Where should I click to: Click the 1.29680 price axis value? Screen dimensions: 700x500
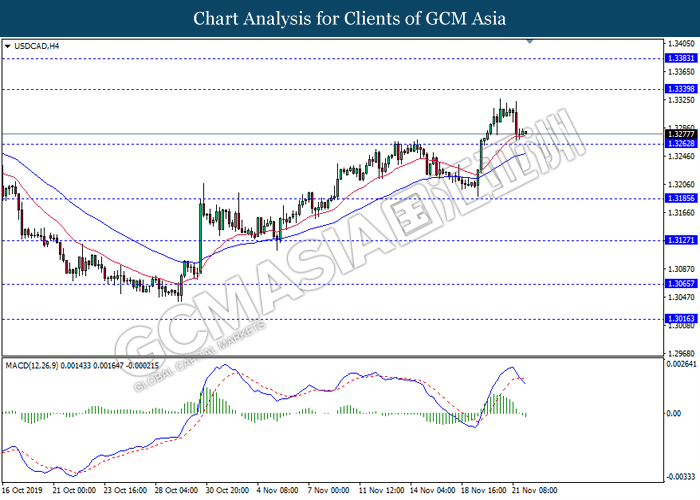pos(681,353)
